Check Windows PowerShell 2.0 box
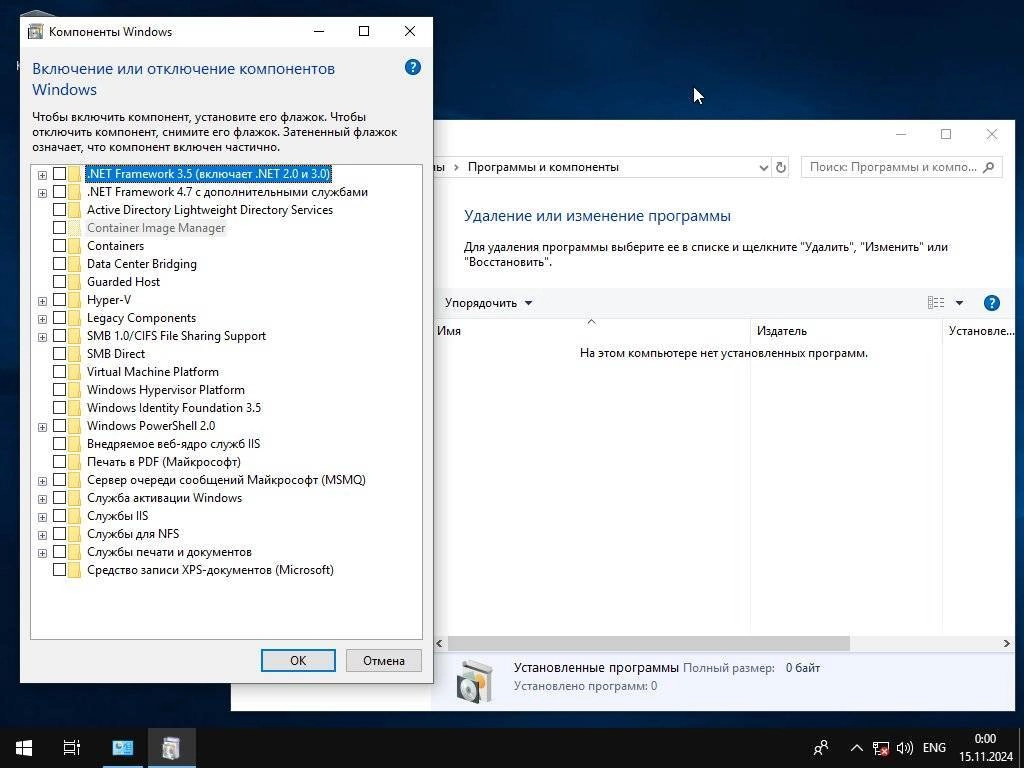This screenshot has width=1024, height=768. pos(59,426)
